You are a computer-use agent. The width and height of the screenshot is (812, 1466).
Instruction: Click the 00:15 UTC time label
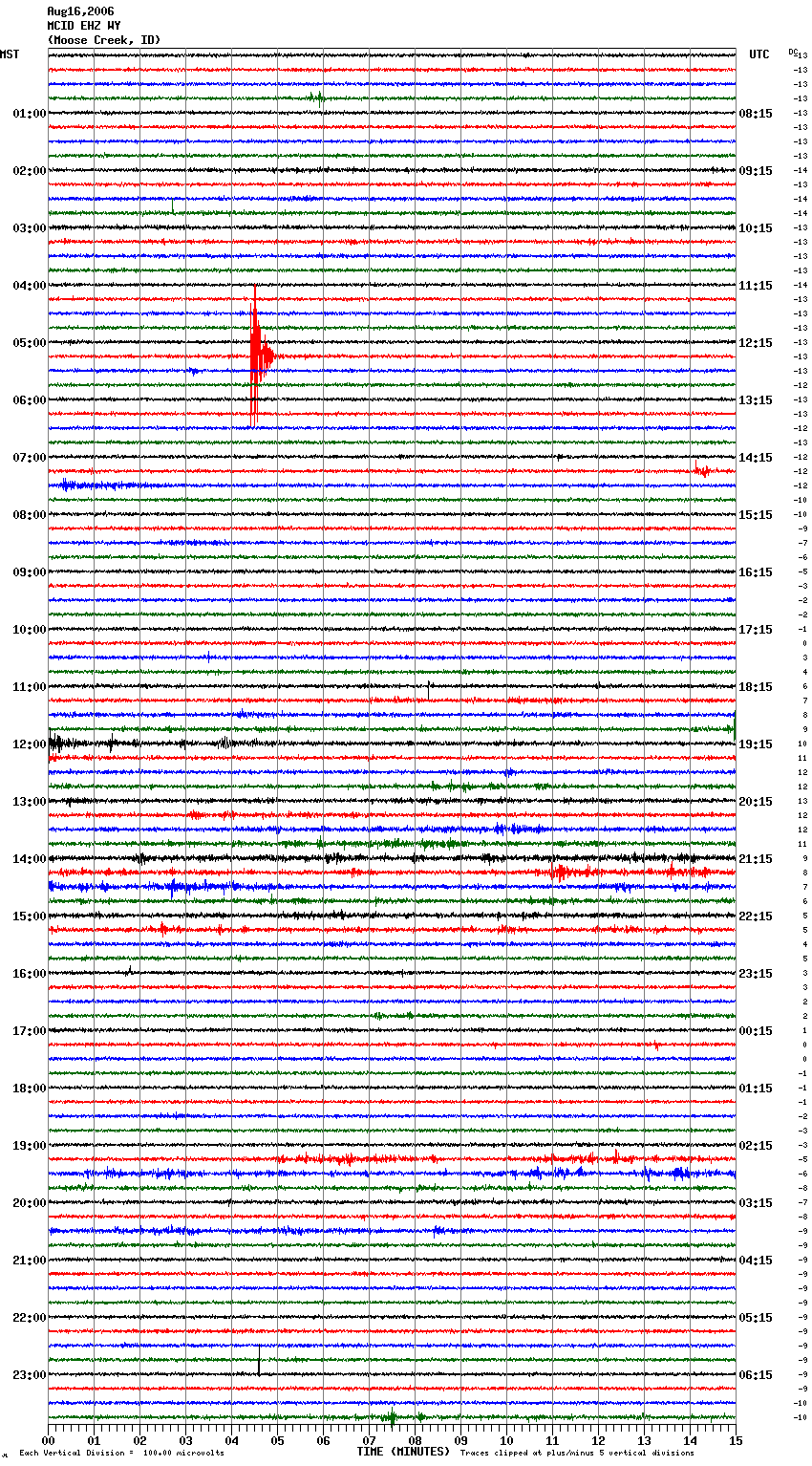(756, 1031)
